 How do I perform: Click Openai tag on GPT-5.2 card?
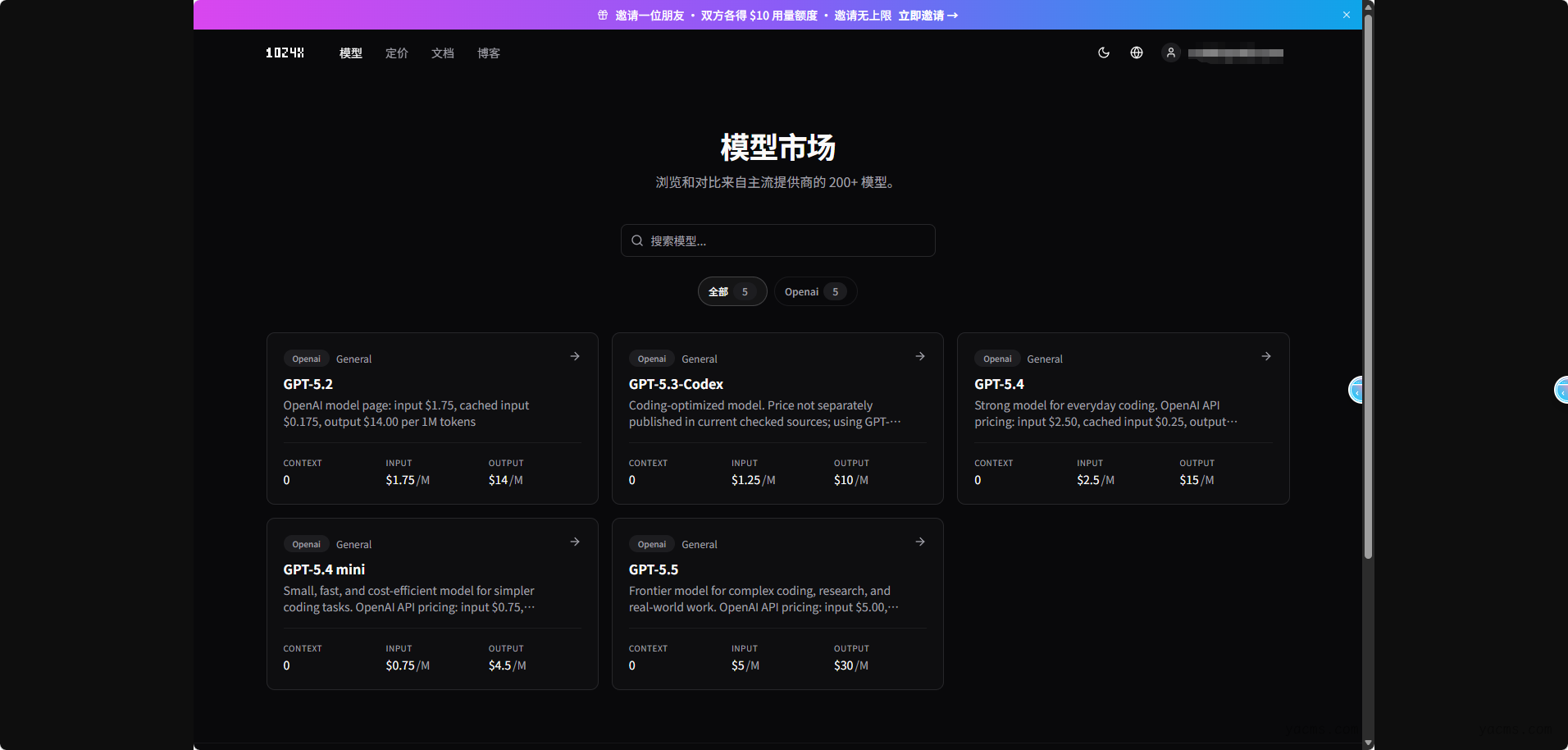tap(306, 359)
